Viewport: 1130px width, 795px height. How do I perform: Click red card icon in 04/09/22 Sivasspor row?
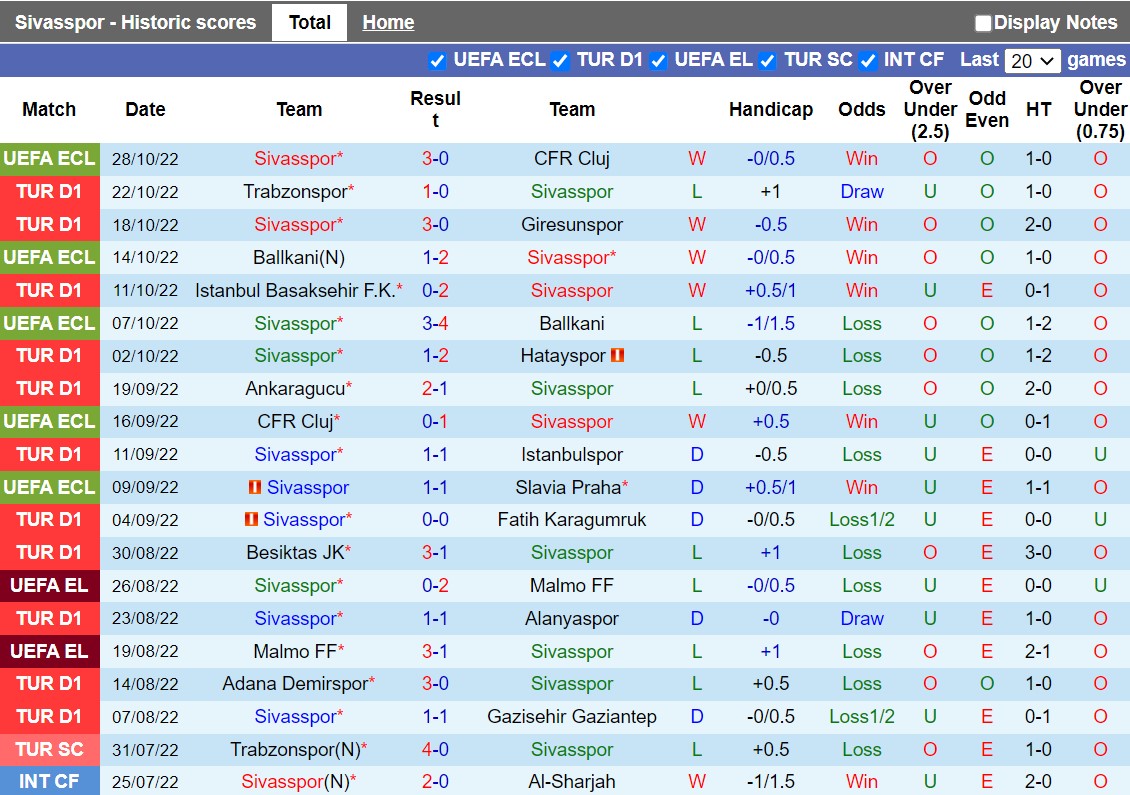pyautogui.click(x=251, y=519)
